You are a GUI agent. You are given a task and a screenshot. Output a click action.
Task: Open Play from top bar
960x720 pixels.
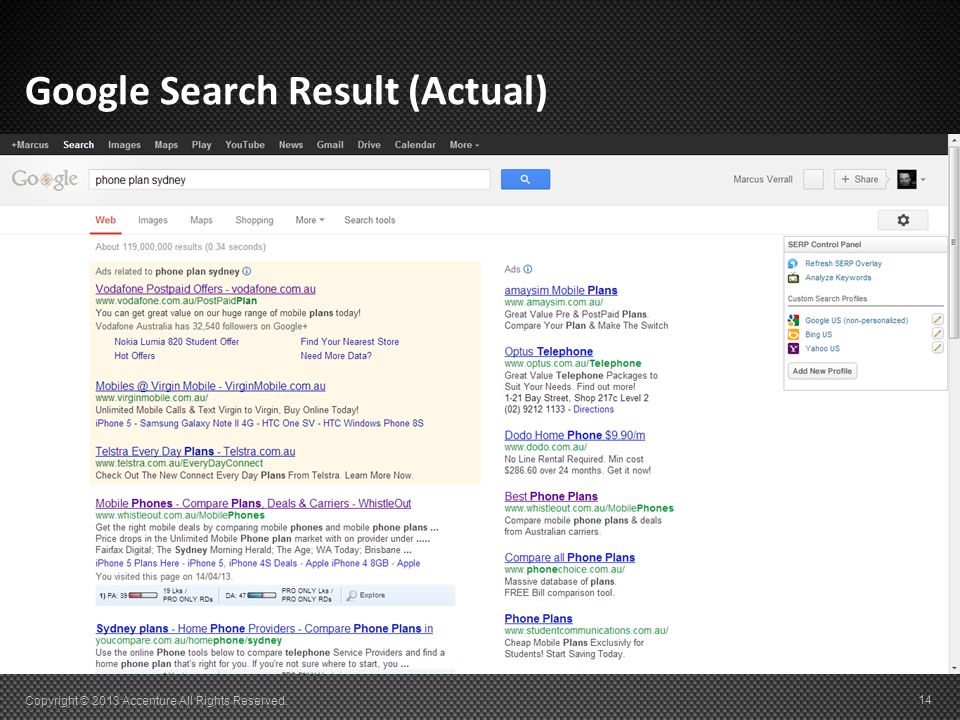coord(201,145)
